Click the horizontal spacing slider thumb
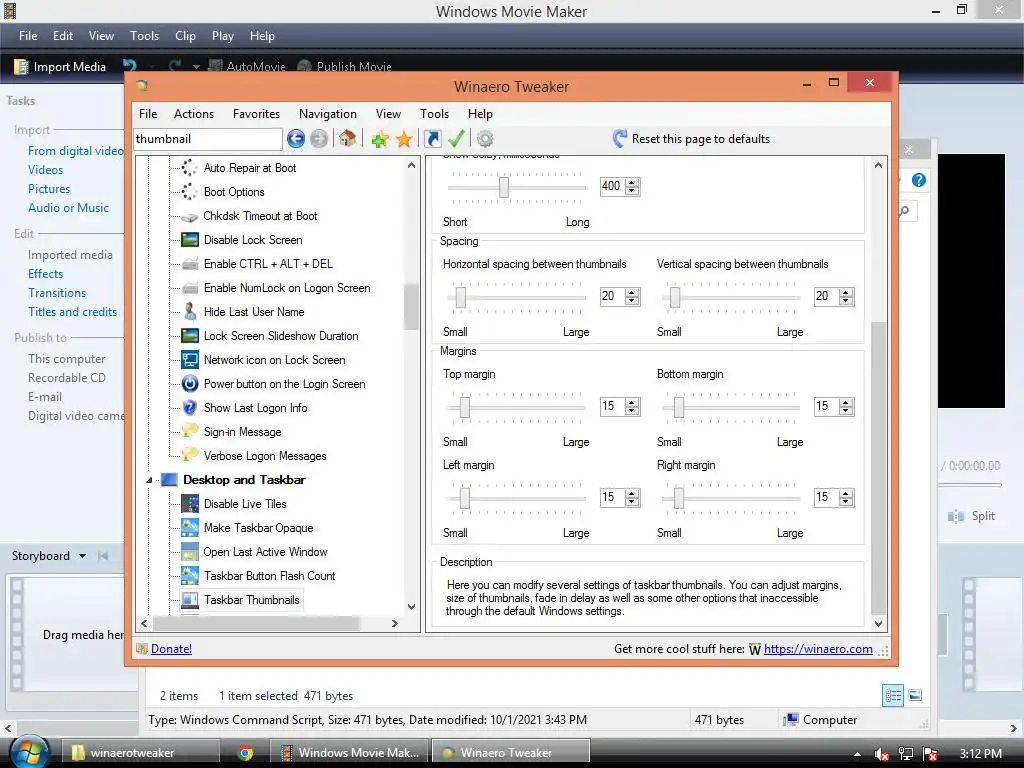1024x768 pixels. coord(461,297)
